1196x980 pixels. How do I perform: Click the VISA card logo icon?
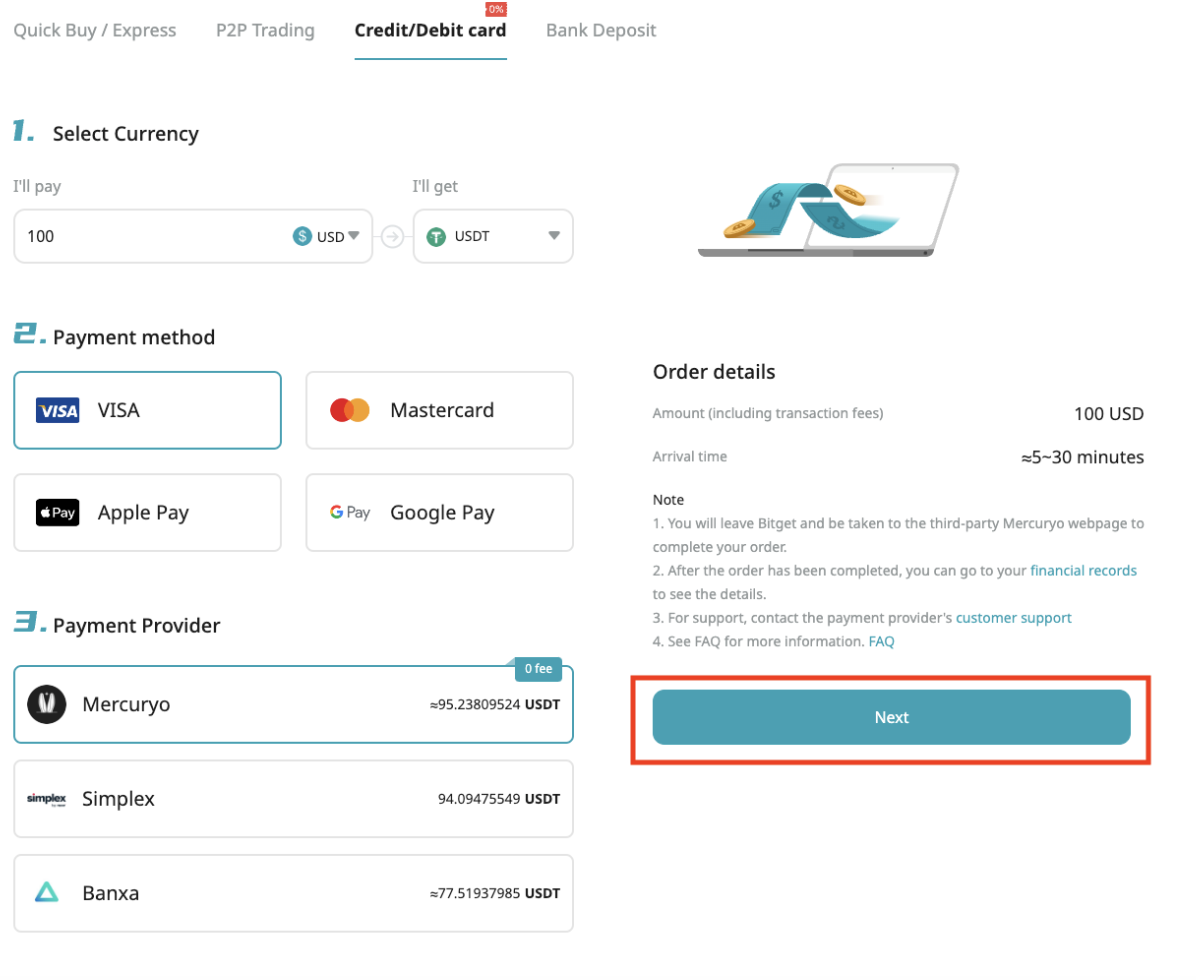57,410
